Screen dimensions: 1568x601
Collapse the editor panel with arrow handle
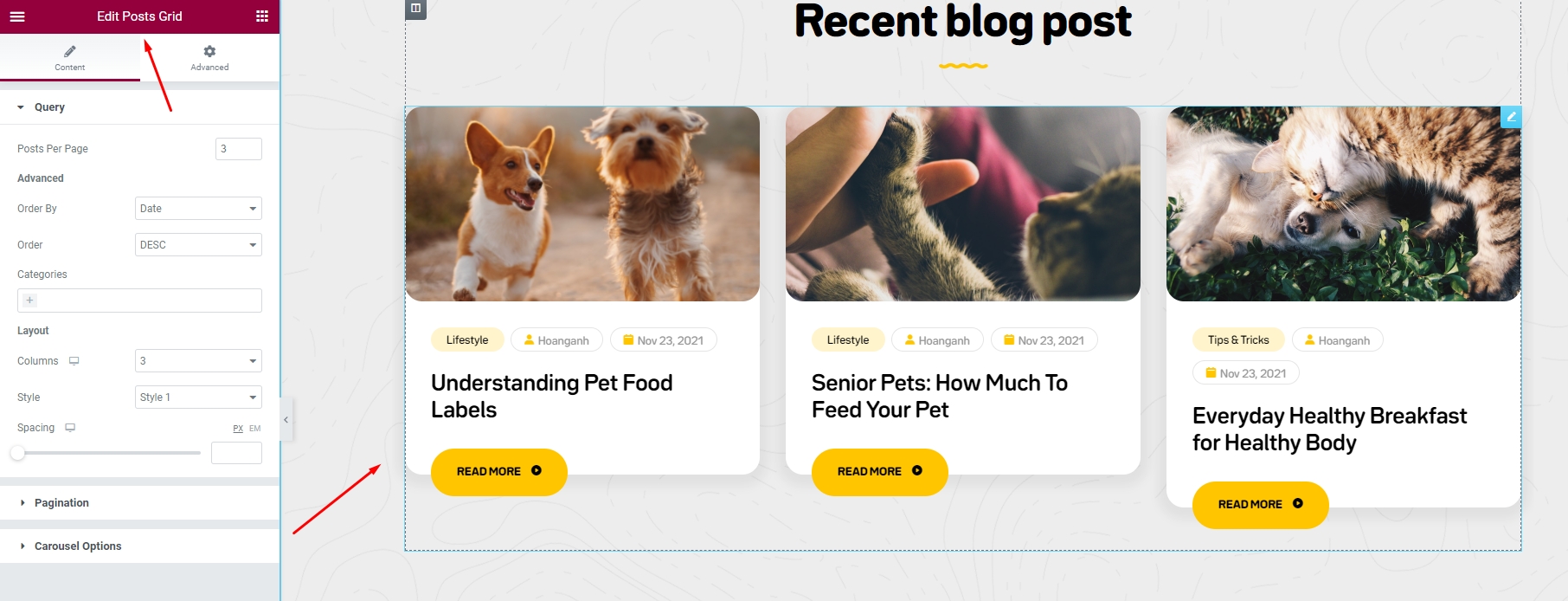click(x=286, y=420)
